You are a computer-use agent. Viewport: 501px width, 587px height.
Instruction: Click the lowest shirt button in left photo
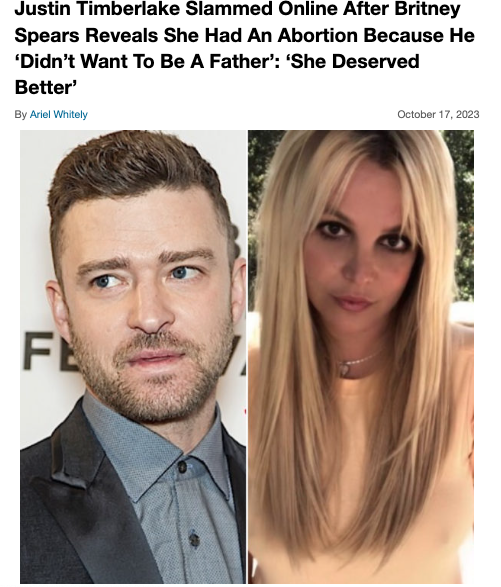194,539
